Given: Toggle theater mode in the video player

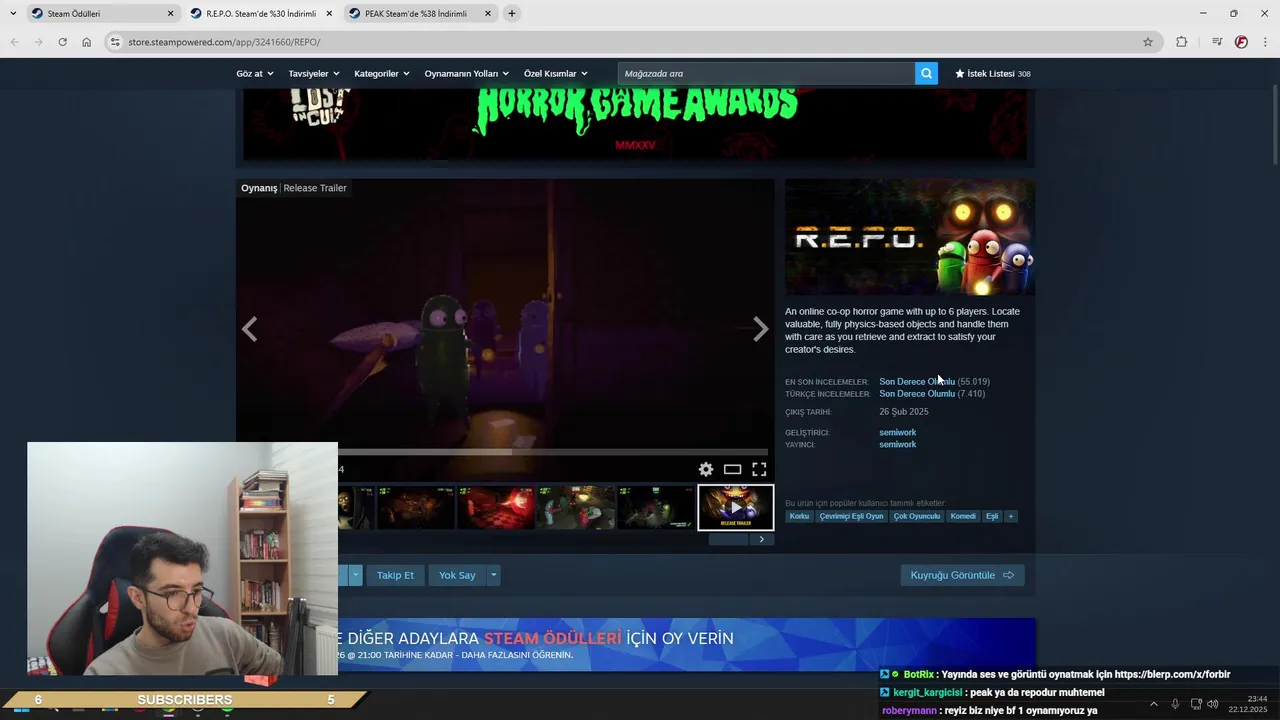Looking at the screenshot, I should pos(733,469).
